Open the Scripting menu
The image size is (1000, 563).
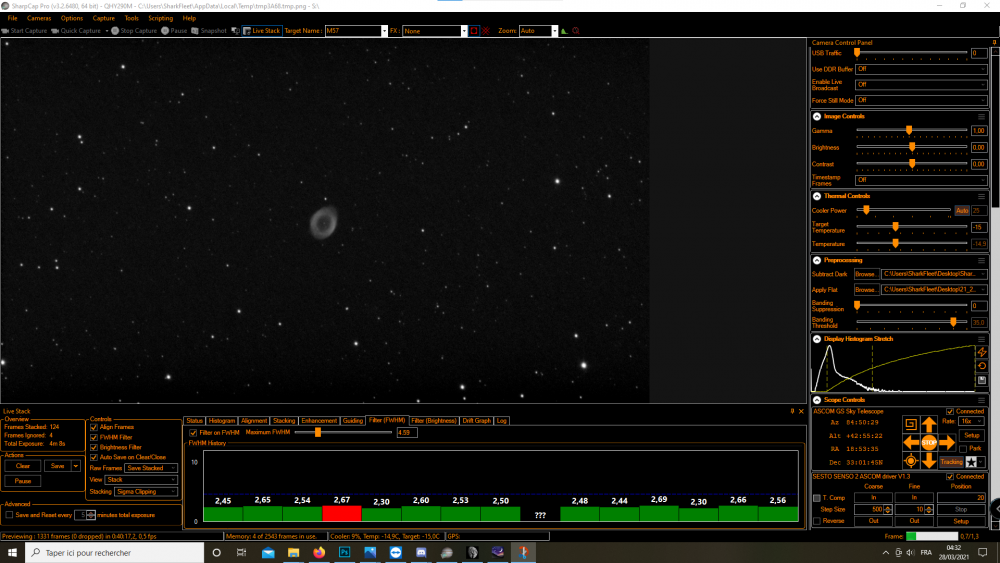(160, 18)
